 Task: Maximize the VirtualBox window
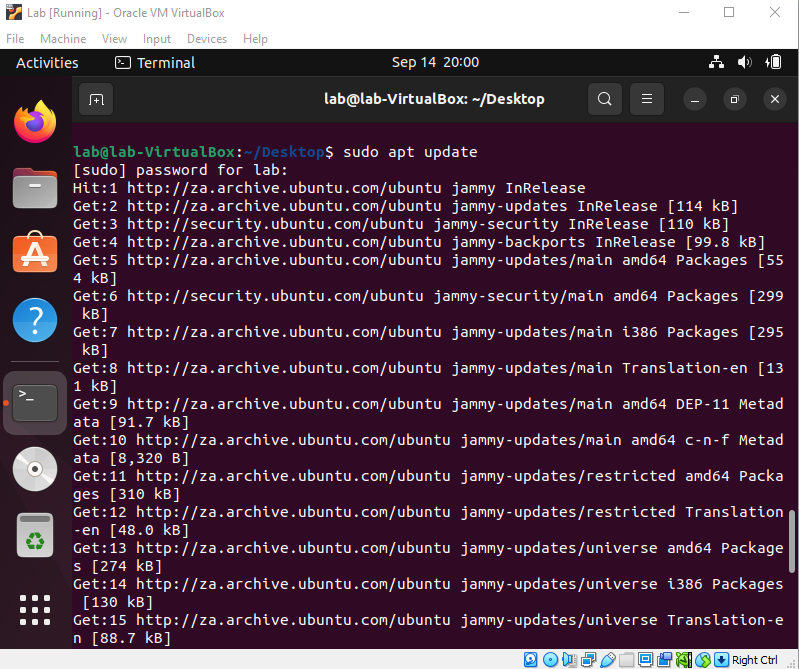tap(729, 12)
